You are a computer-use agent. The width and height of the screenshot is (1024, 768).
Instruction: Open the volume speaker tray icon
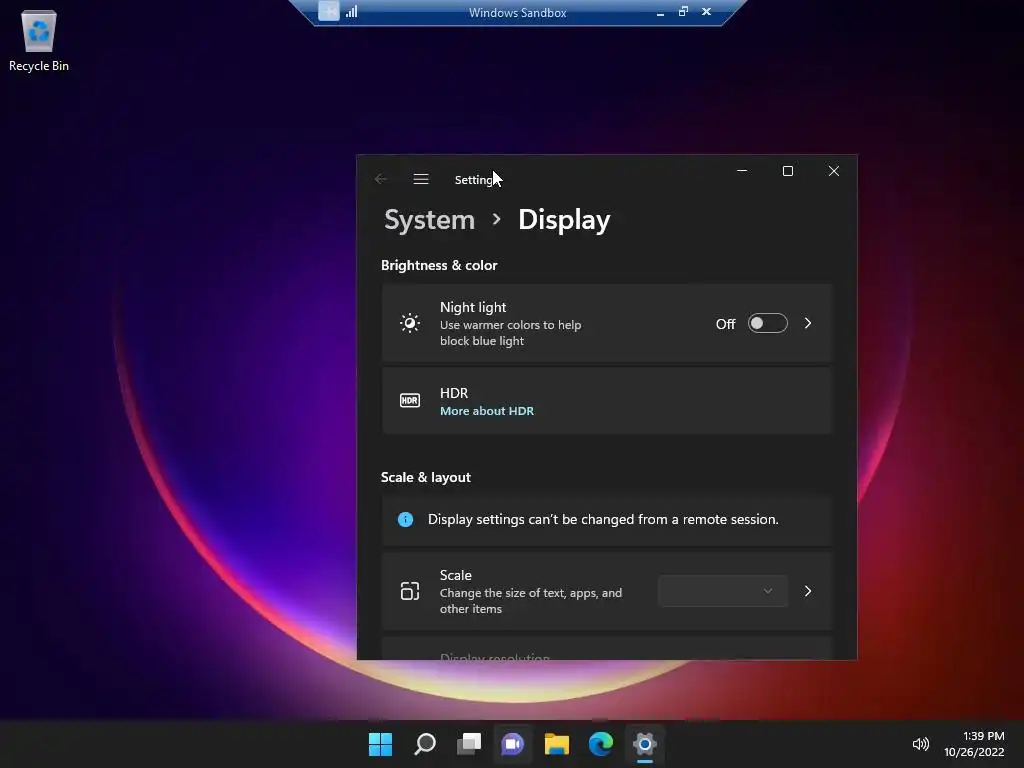[x=920, y=744]
